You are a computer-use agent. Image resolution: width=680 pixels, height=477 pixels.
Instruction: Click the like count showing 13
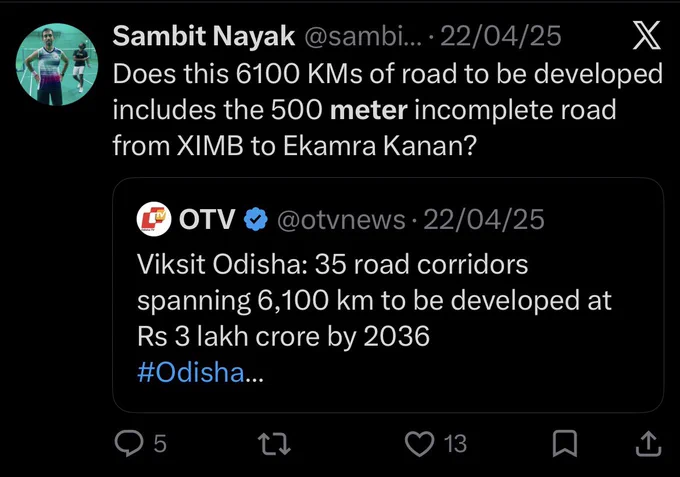tap(455, 444)
